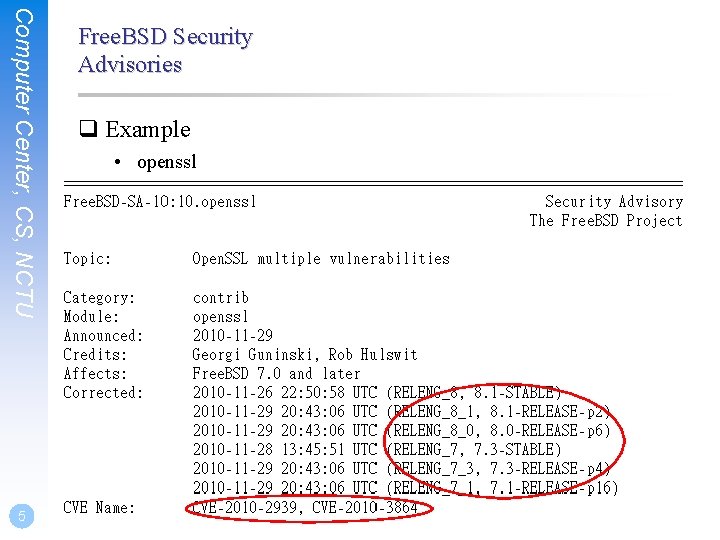This screenshot has width=720, height=540.
Task: Click the 2010-11-26 22:50:58 UTC timestamp
Action: tap(285, 393)
